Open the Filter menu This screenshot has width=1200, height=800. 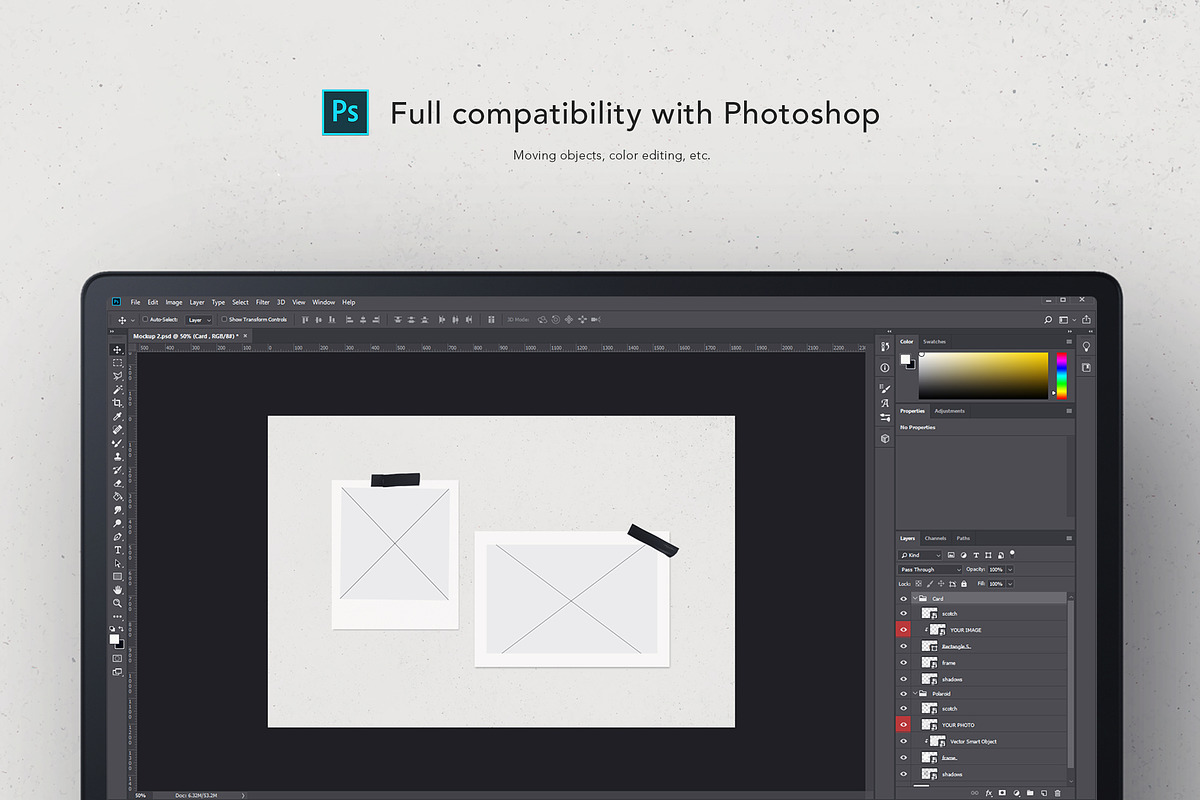tap(263, 302)
